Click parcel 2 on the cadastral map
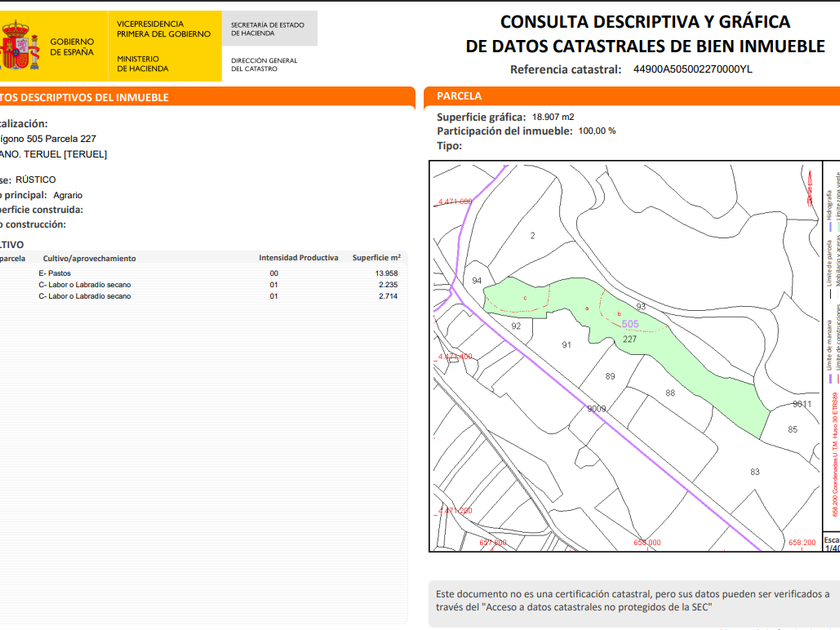 pyautogui.click(x=532, y=236)
